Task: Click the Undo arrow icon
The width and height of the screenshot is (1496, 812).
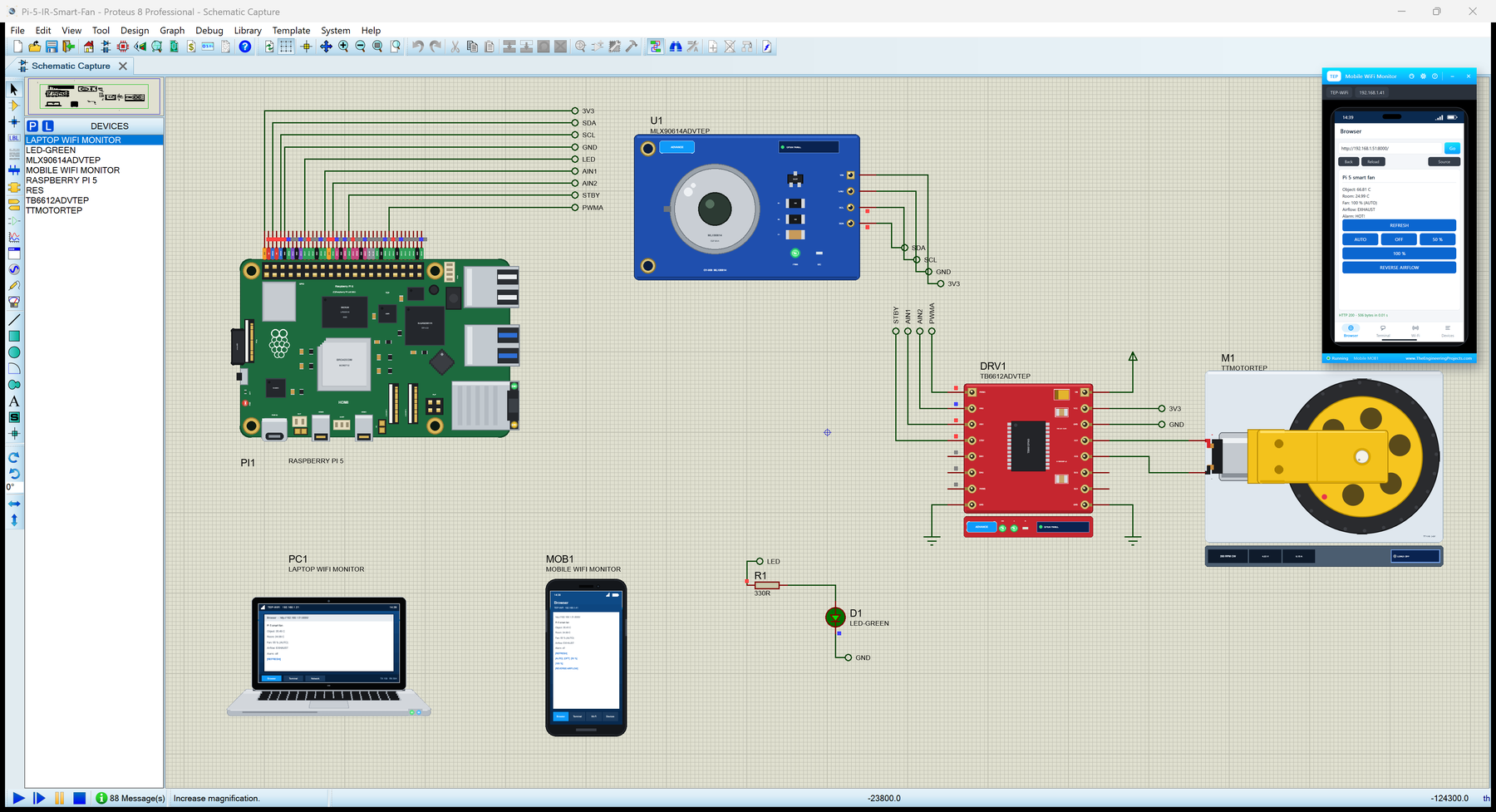Action: pyautogui.click(x=418, y=47)
